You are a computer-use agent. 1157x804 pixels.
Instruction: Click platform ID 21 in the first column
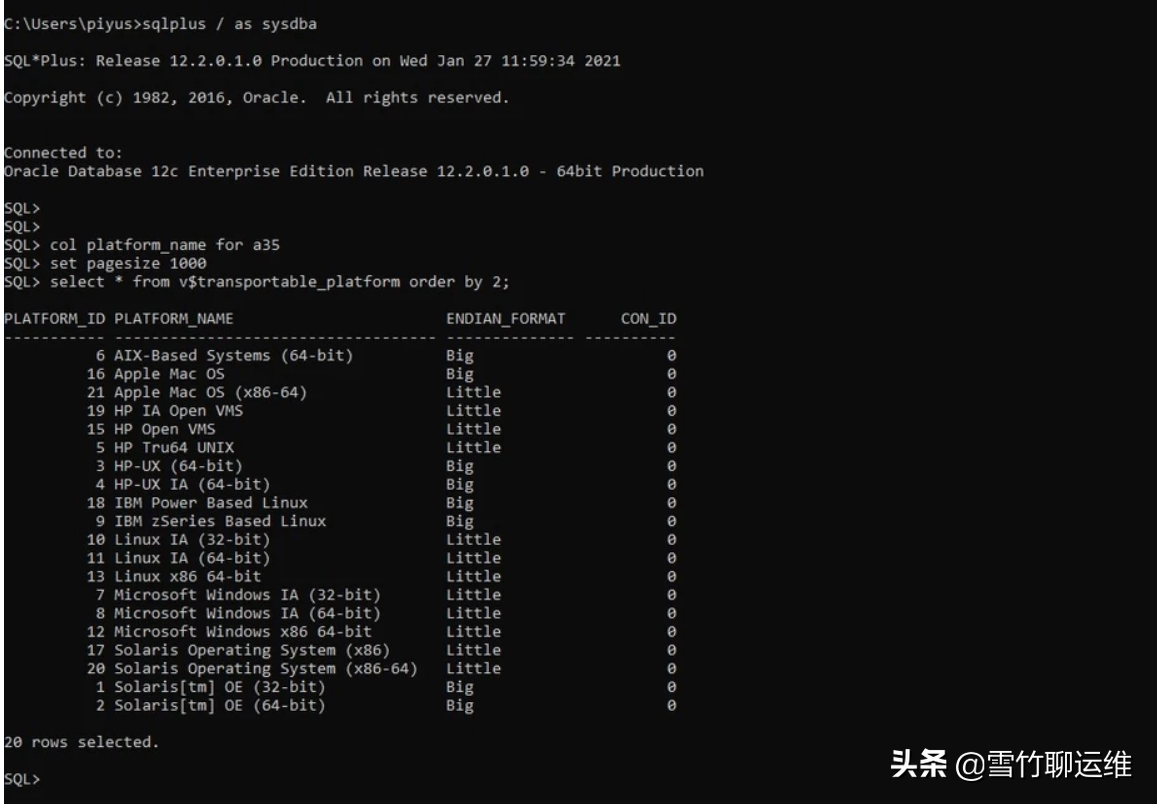coord(96,392)
